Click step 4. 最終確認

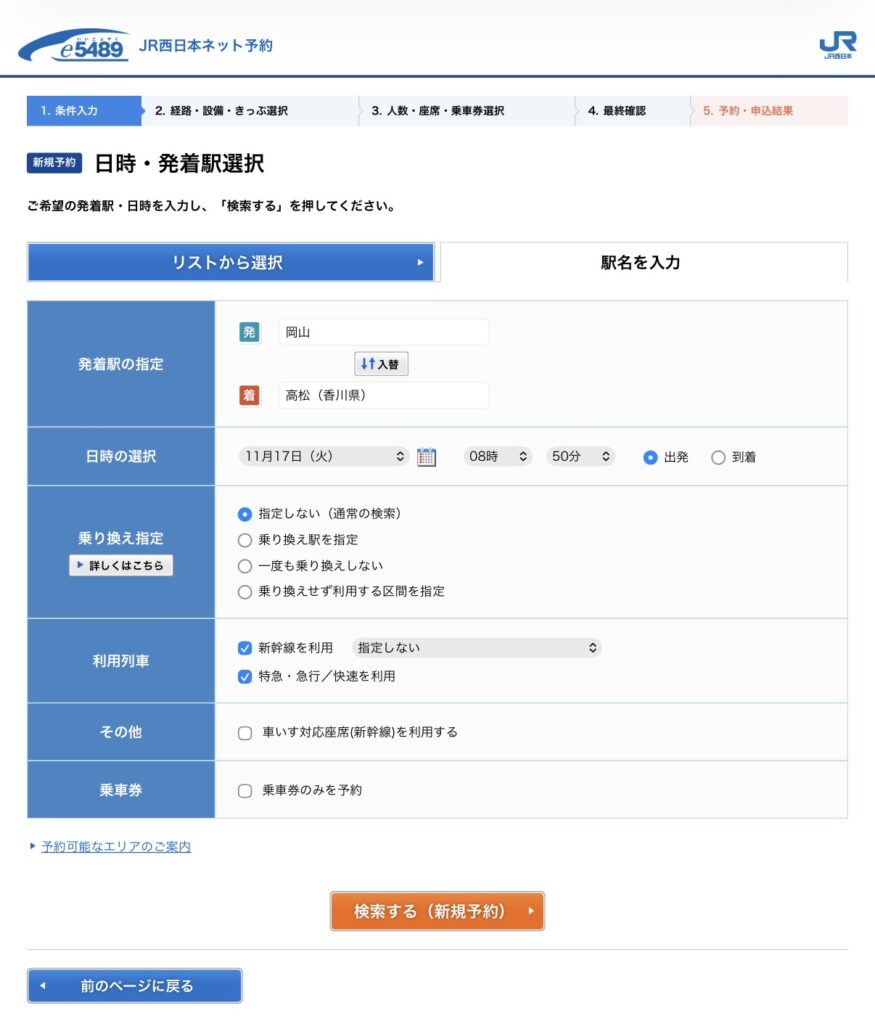[x=633, y=110]
